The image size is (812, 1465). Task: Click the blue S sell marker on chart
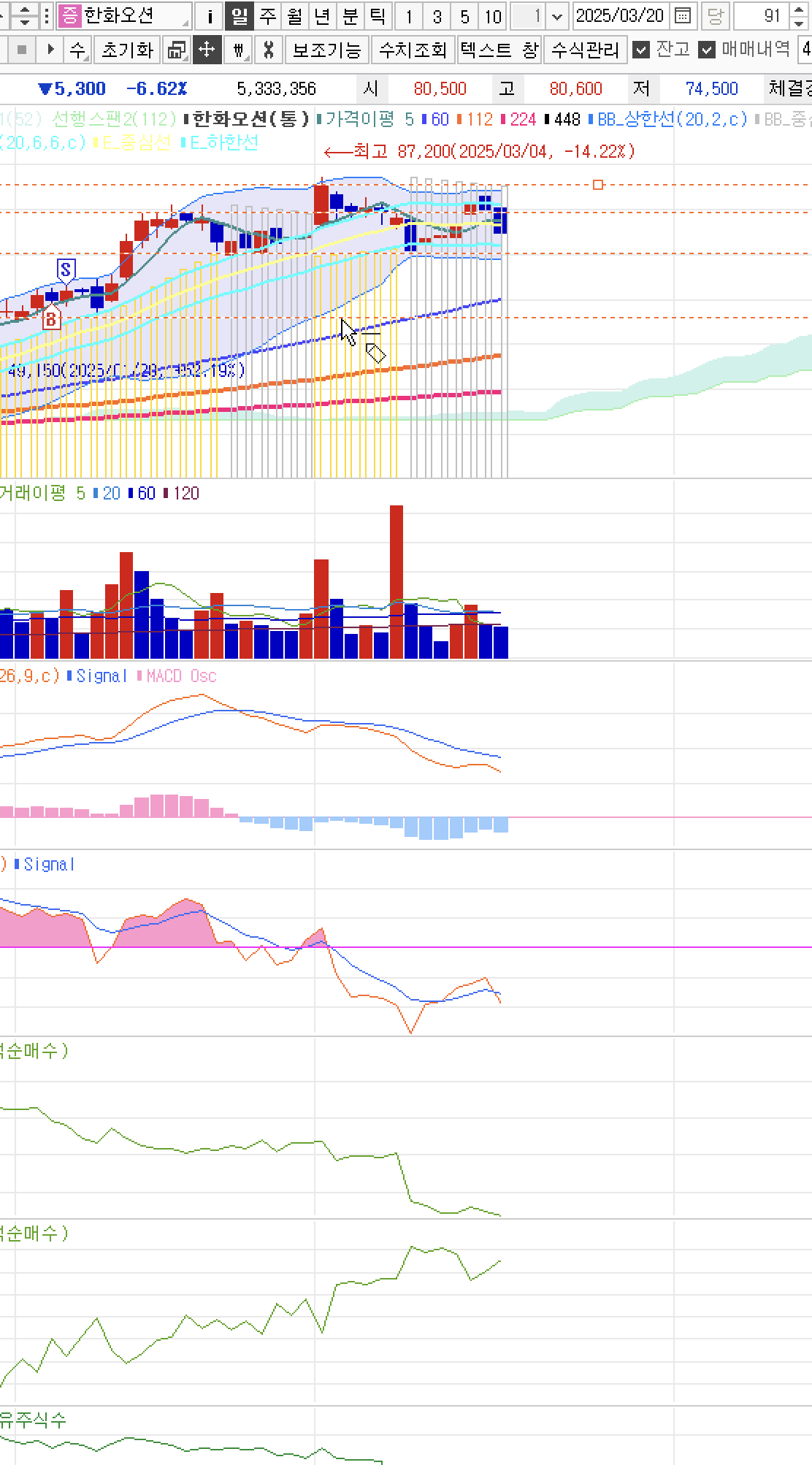coord(66,269)
